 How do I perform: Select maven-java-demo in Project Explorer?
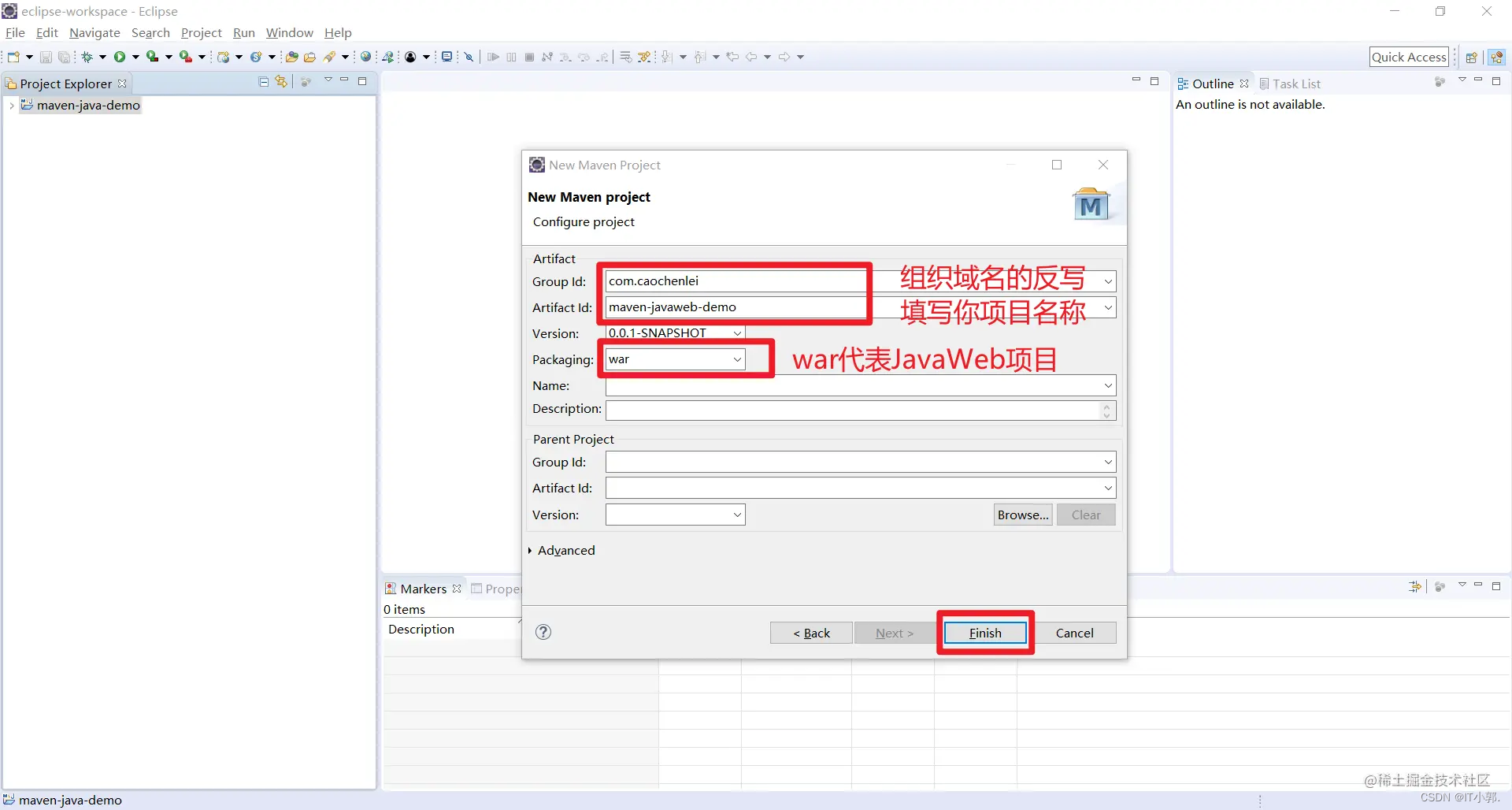coord(80,106)
